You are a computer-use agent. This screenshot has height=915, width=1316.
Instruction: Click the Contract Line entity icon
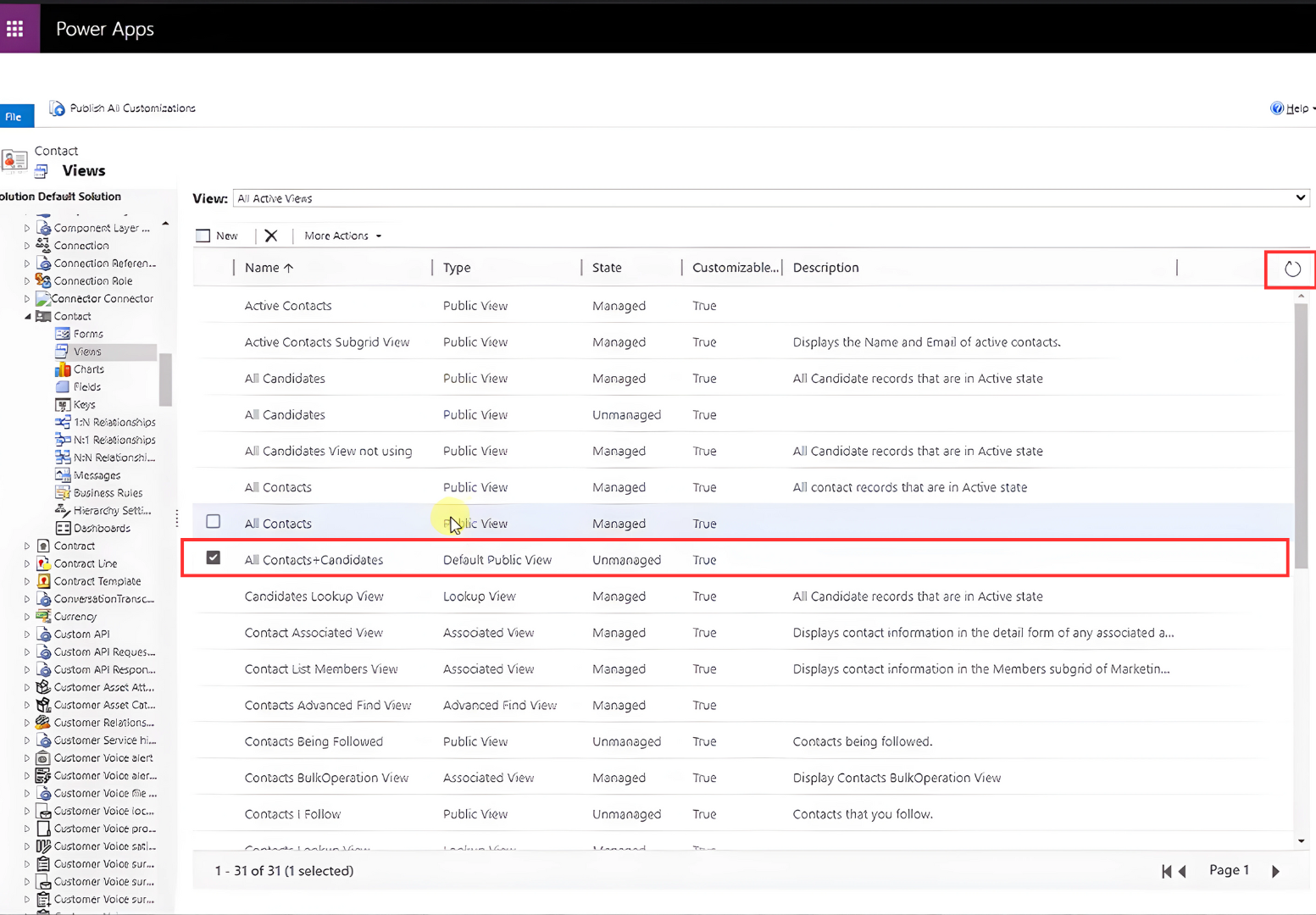(43, 563)
